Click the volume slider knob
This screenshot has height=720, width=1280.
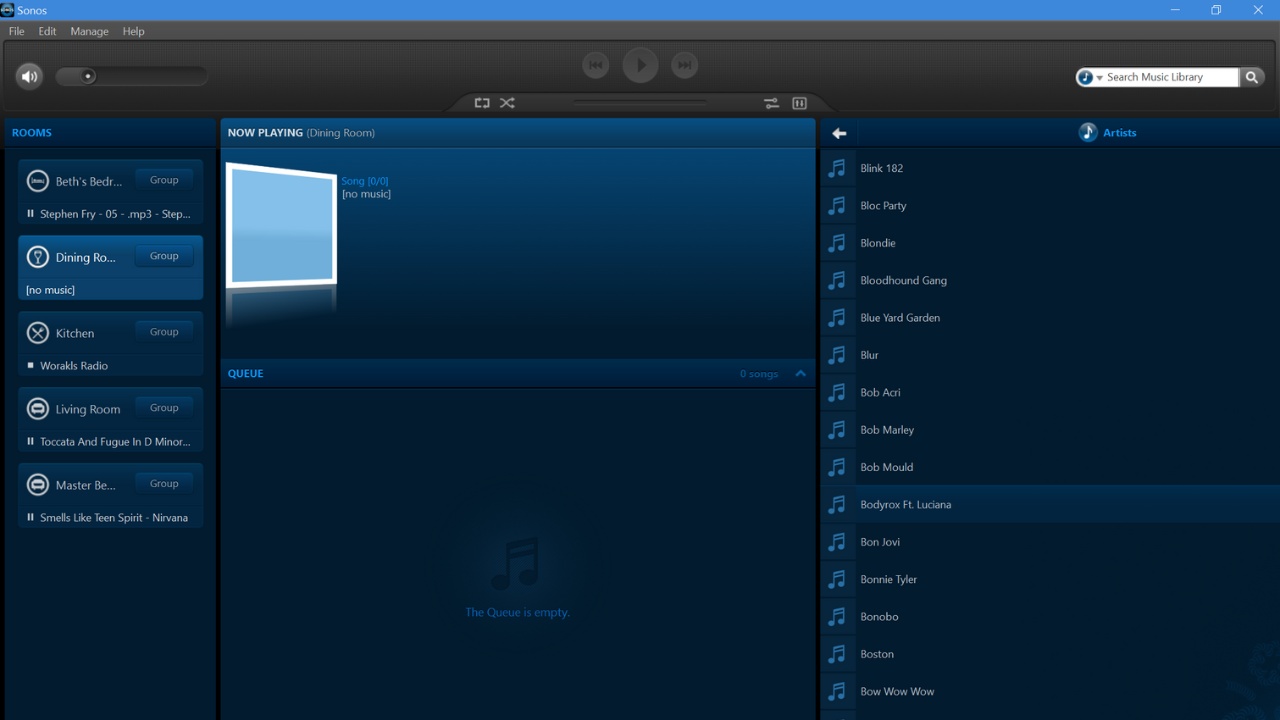coord(88,76)
